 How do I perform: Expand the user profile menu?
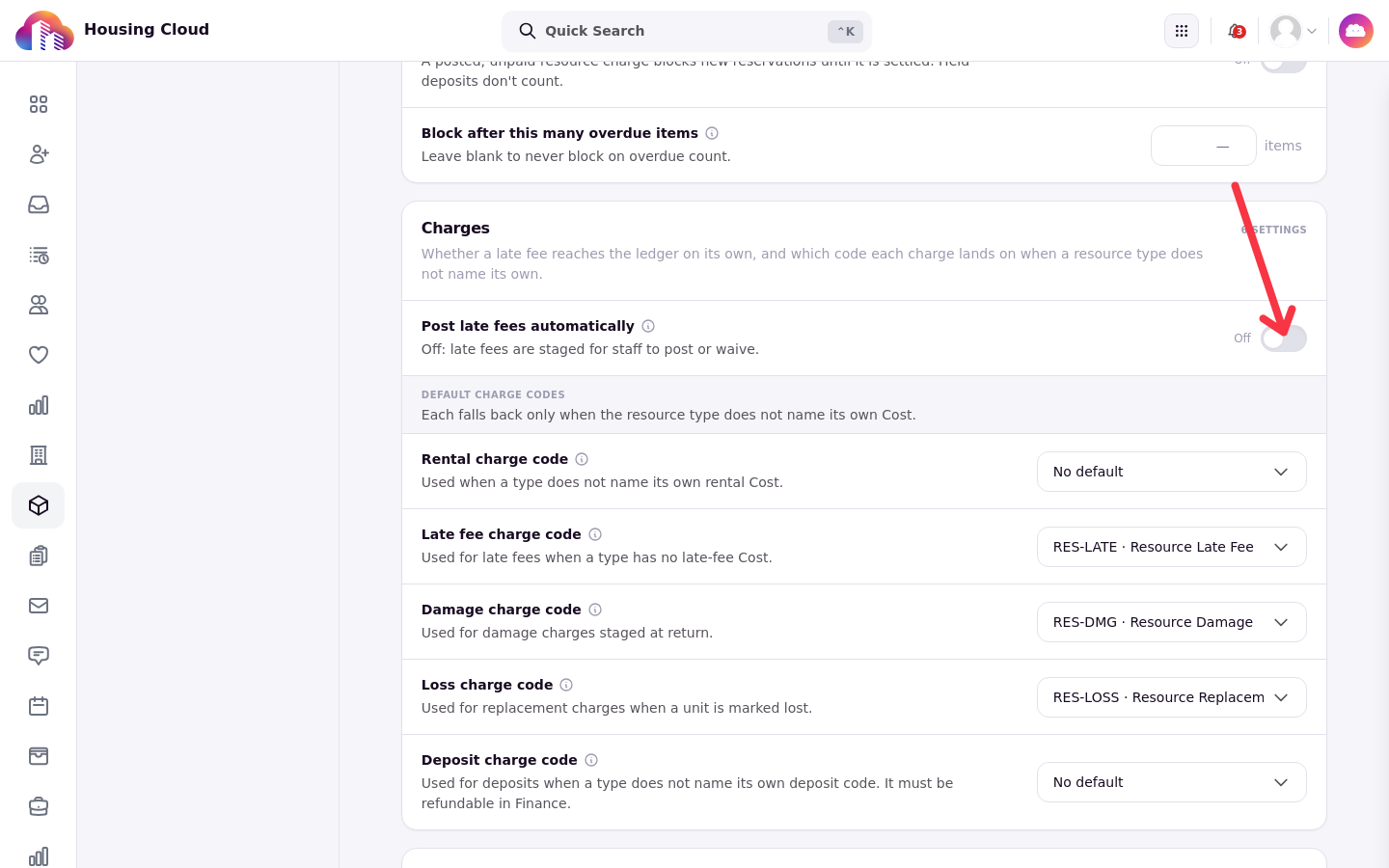click(x=1294, y=31)
